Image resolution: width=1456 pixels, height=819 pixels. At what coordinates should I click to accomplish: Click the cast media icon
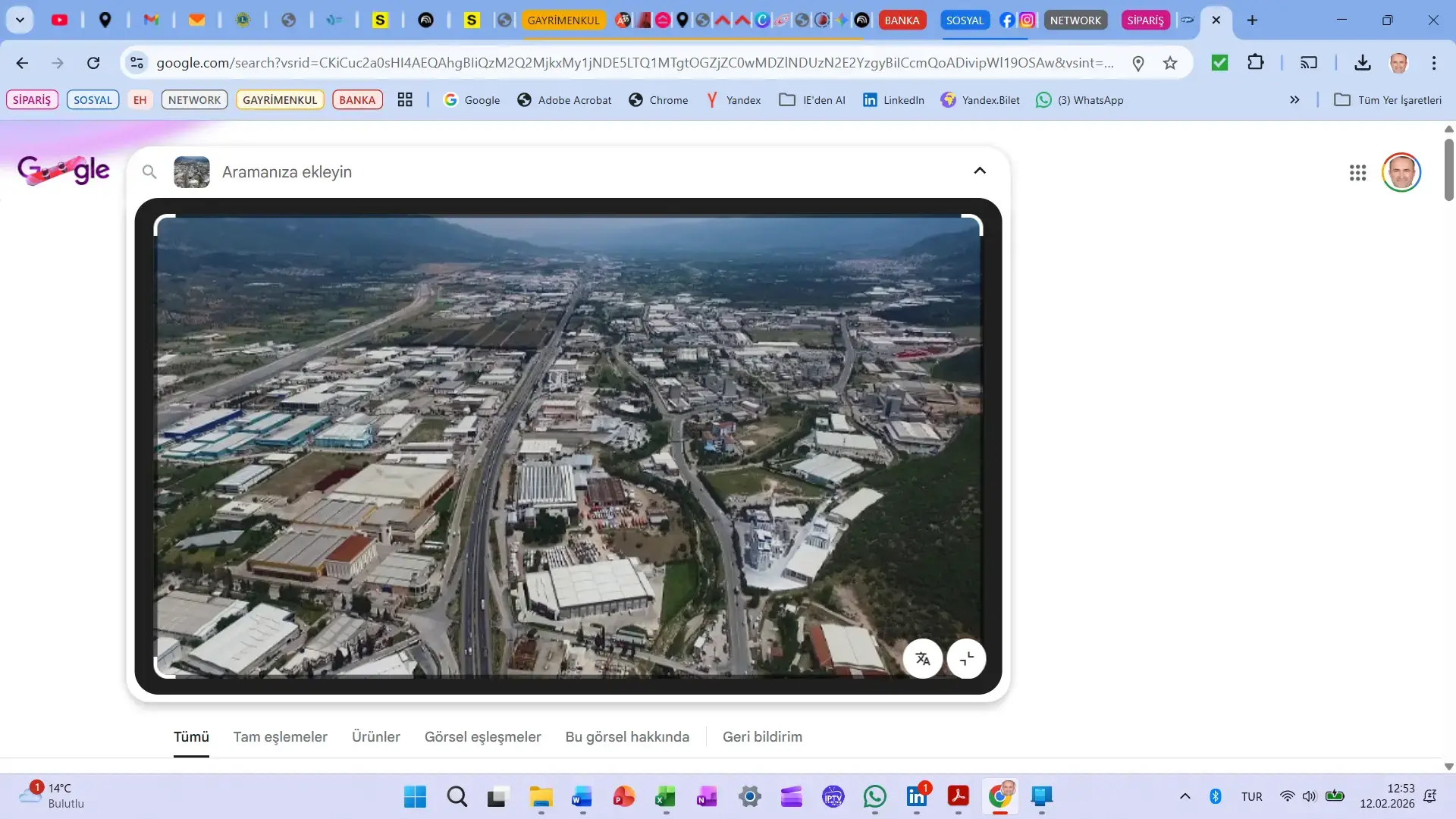coord(1309,63)
